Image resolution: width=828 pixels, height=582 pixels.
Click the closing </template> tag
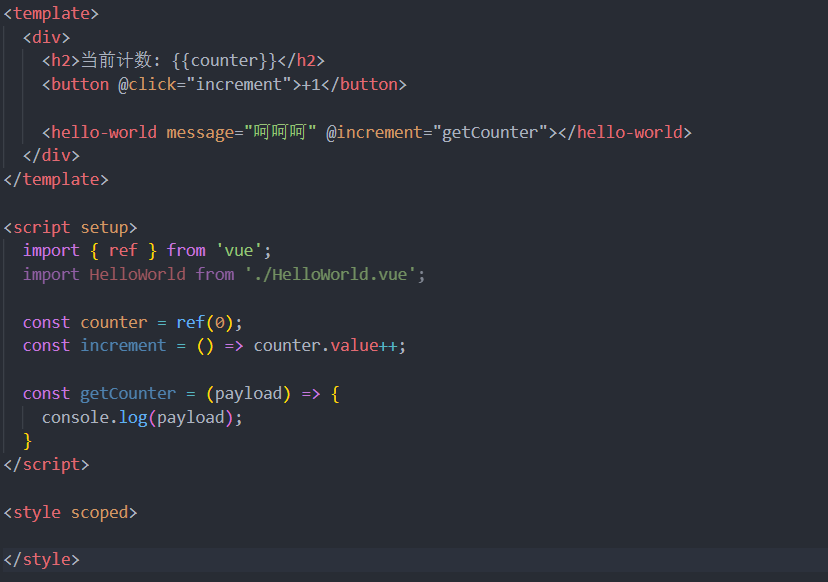point(56,180)
